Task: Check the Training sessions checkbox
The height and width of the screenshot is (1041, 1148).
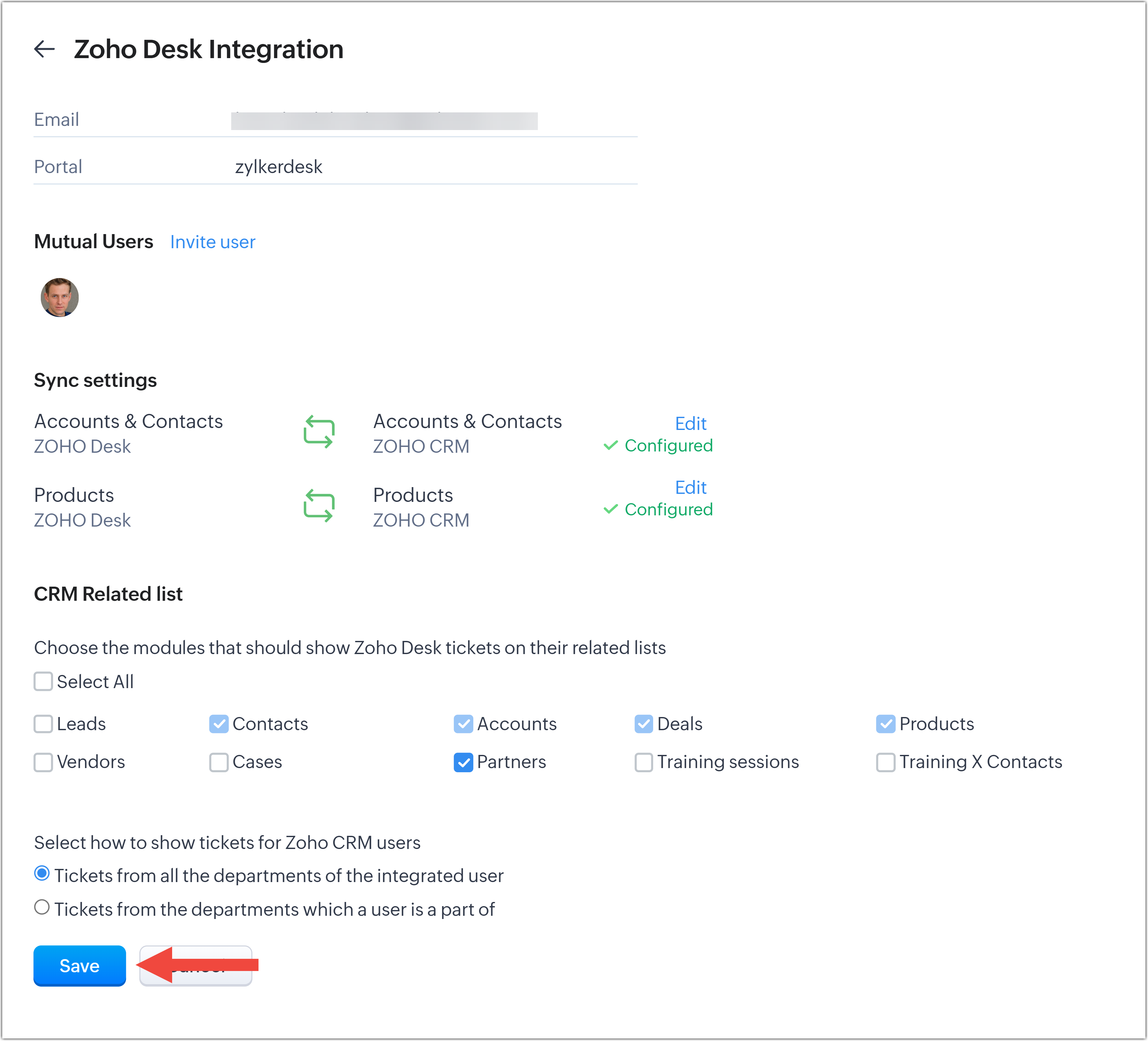Action: [644, 762]
